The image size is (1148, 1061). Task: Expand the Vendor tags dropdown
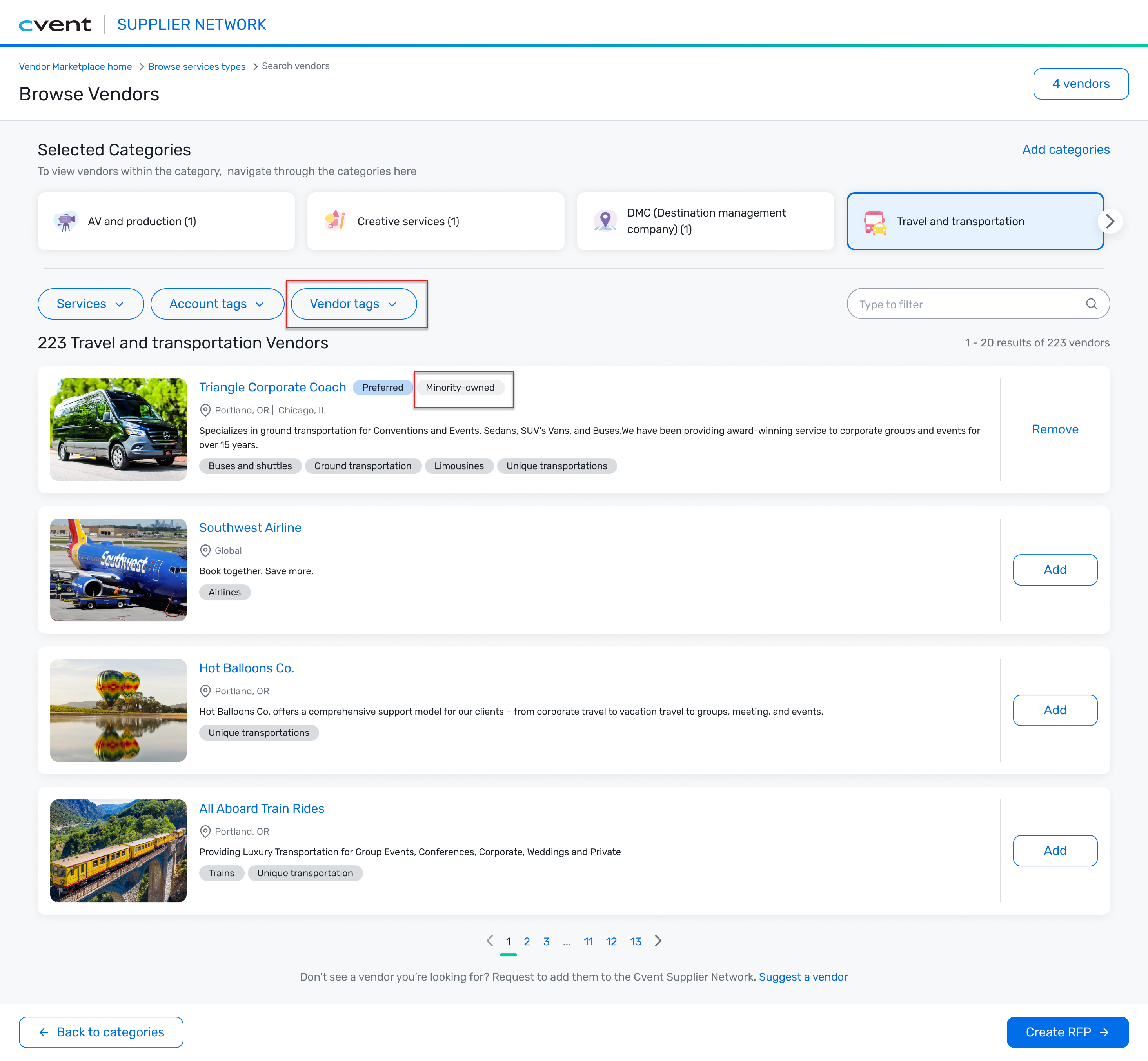(x=354, y=304)
